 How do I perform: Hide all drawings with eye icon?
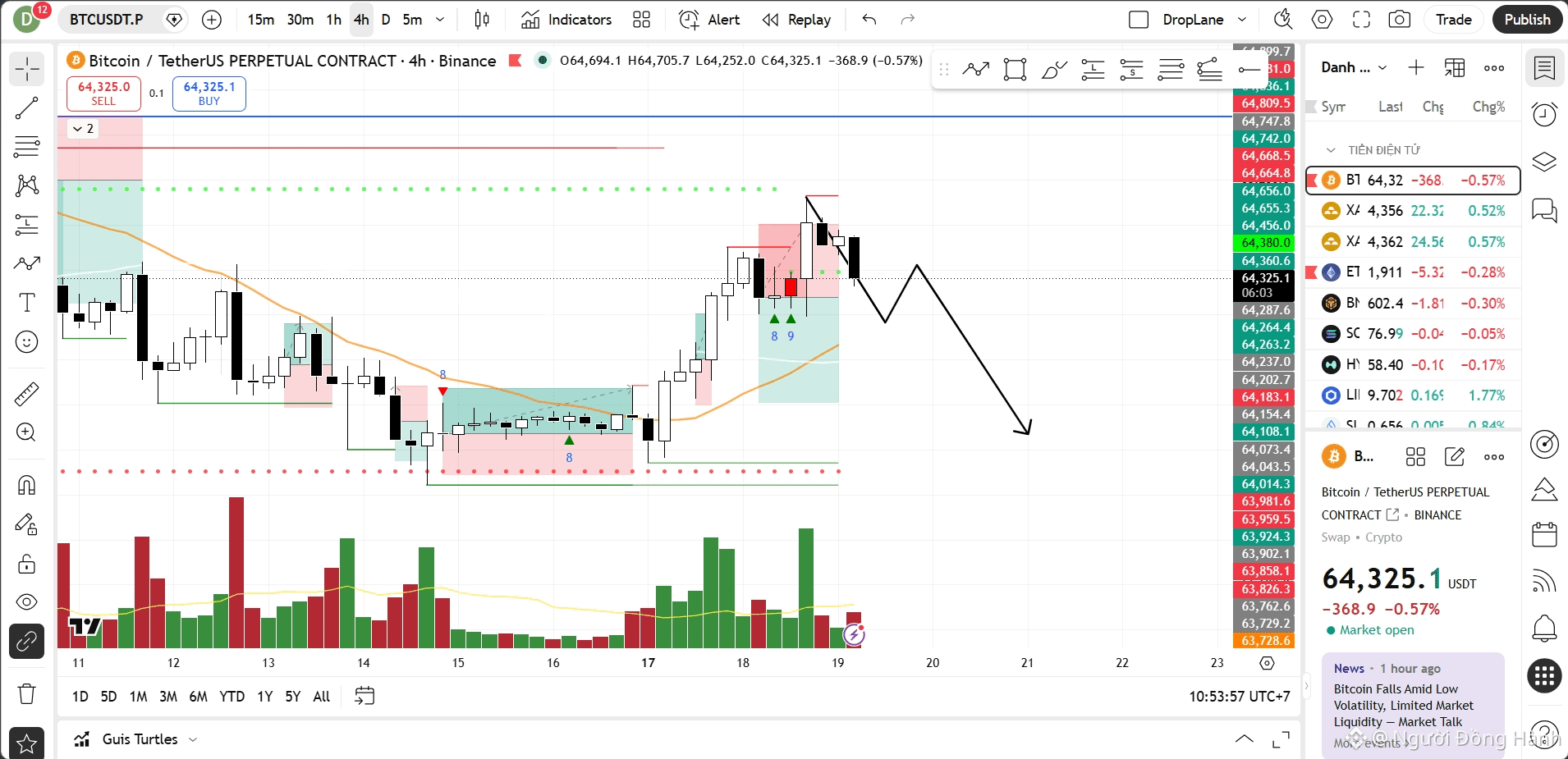pos(27,602)
